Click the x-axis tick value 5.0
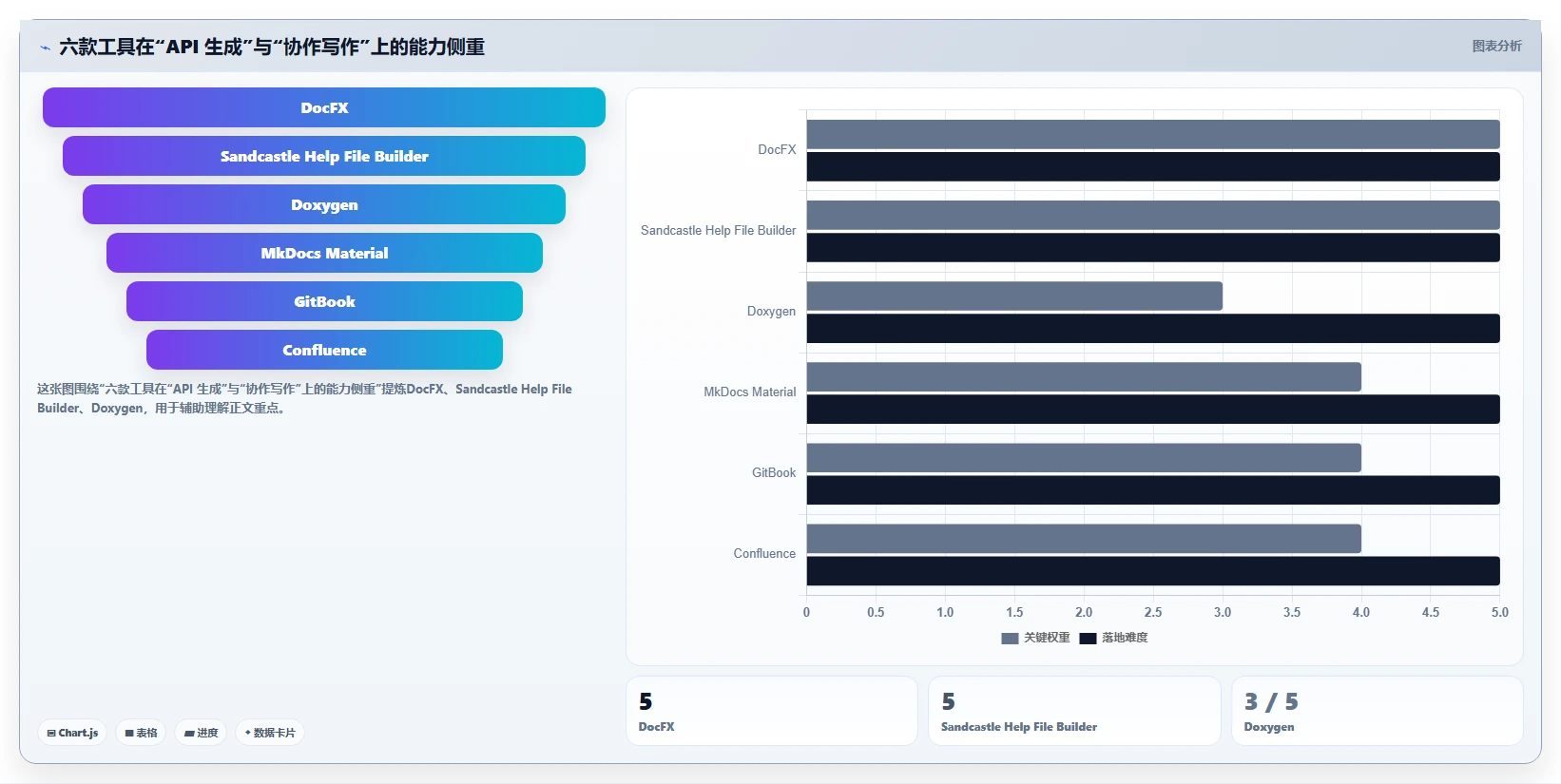This screenshot has width=1561, height=784. point(1499,612)
